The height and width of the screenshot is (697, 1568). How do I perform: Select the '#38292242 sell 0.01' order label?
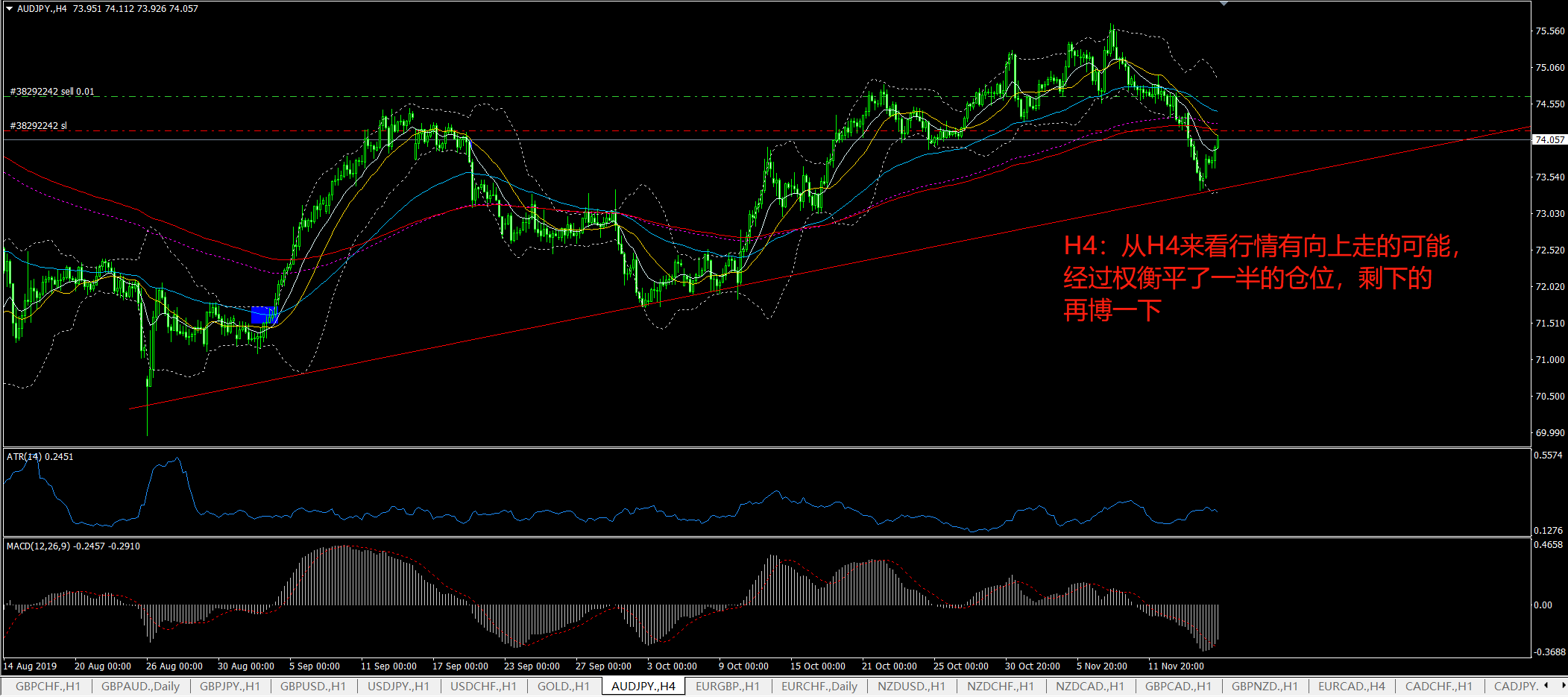52,92
